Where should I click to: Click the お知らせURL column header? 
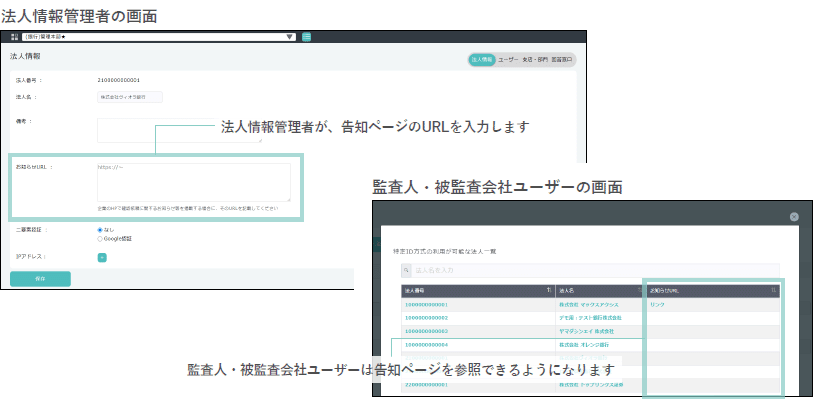tap(713, 291)
